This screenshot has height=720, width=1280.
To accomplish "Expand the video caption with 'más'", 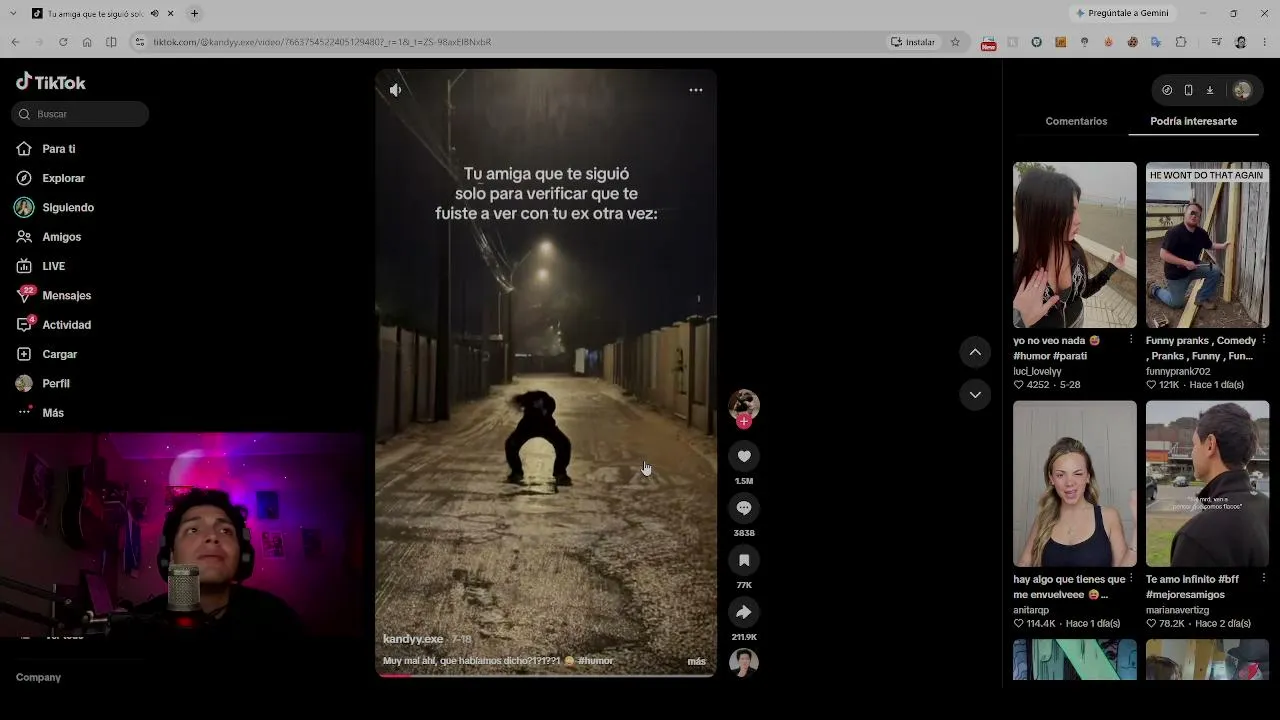I will click(696, 661).
